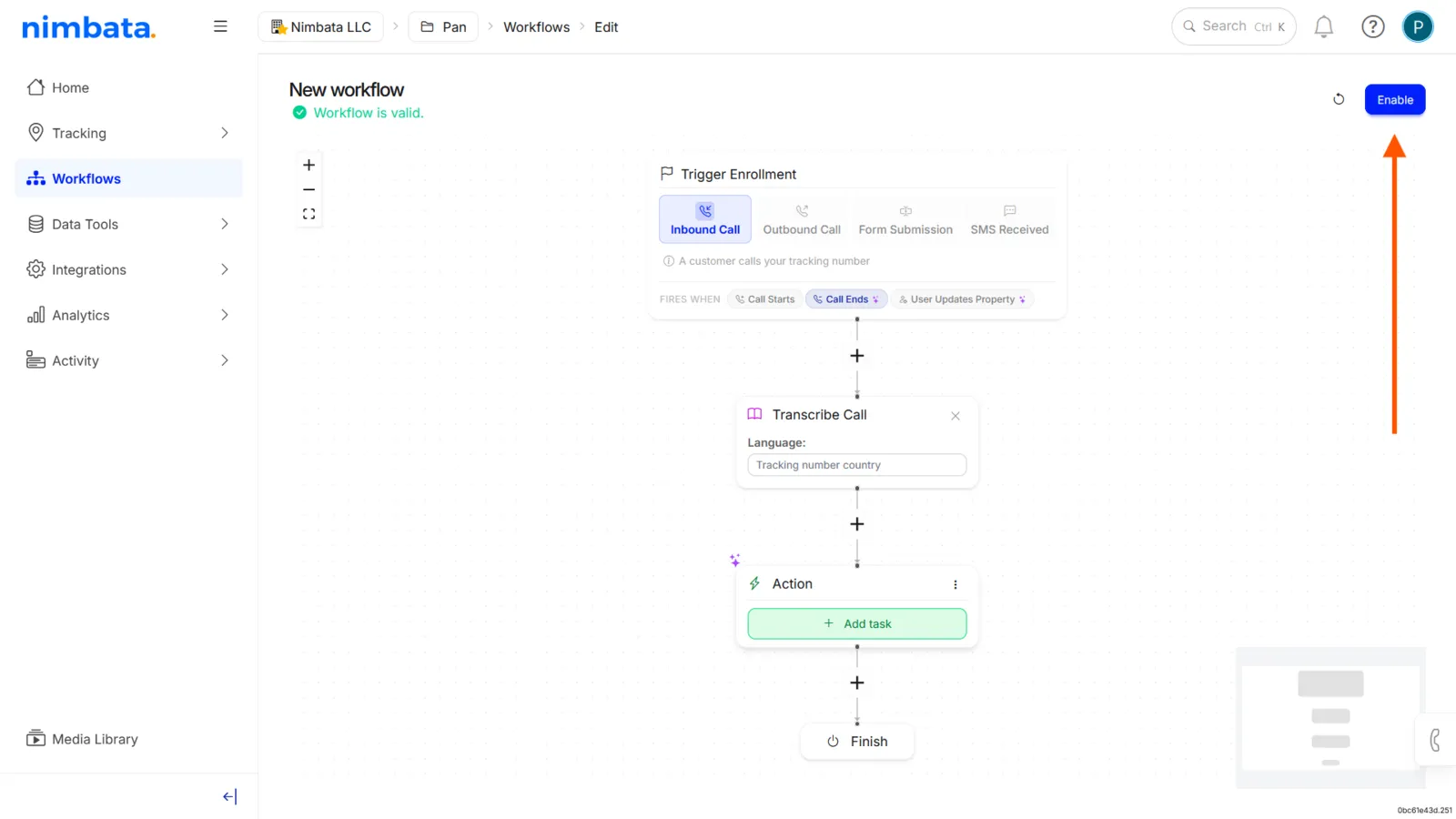Click the info icon beside trigger description

point(669,261)
